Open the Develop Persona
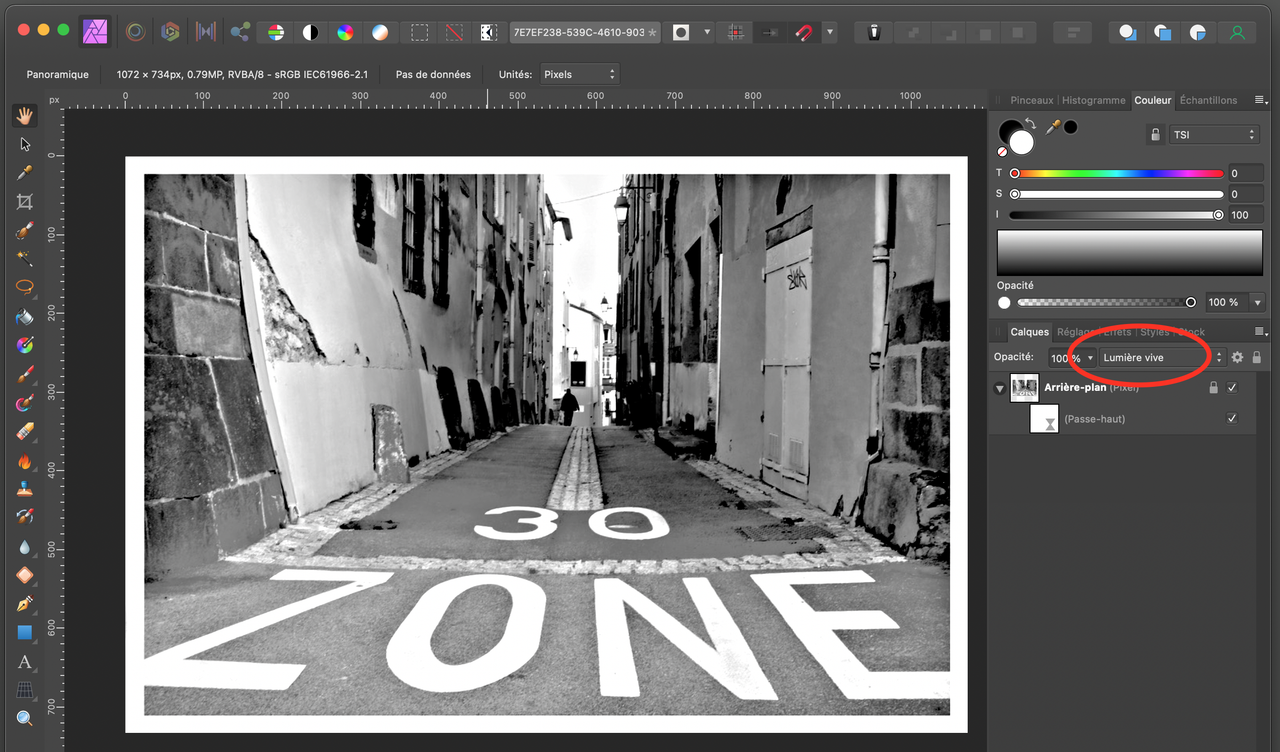Screen dimensions: 1280x752 tap(170, 32)
